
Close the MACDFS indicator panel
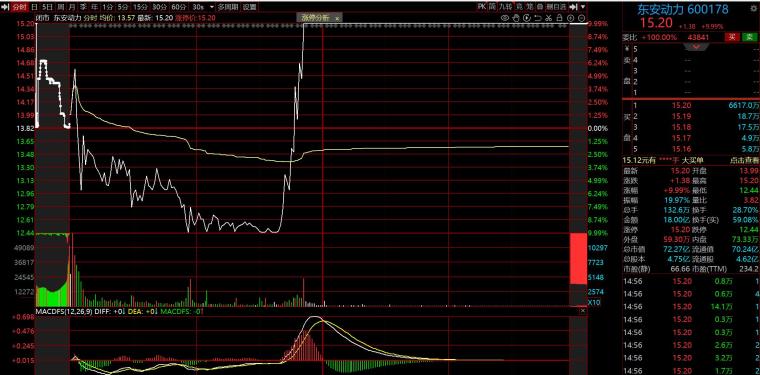[x=583, y=311]
